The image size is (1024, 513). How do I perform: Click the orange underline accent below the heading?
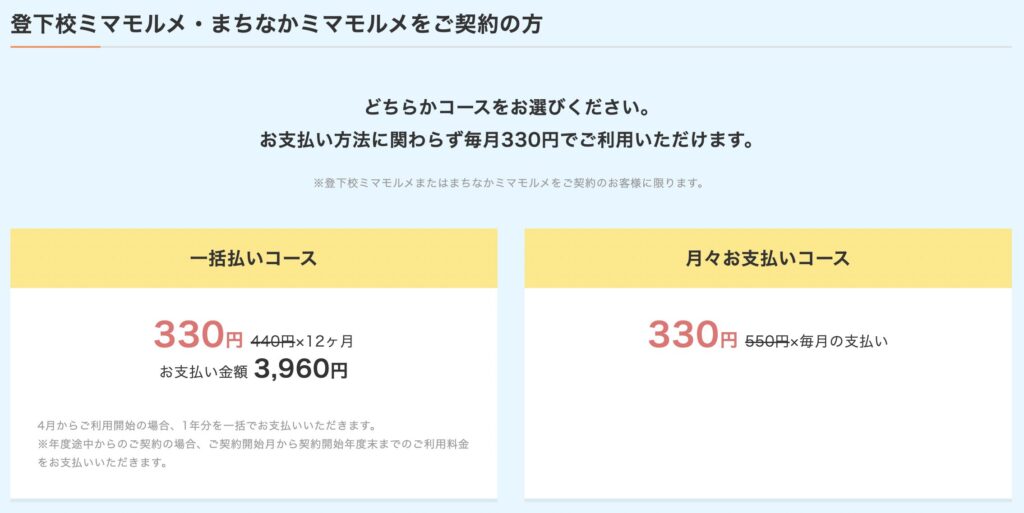55,46
